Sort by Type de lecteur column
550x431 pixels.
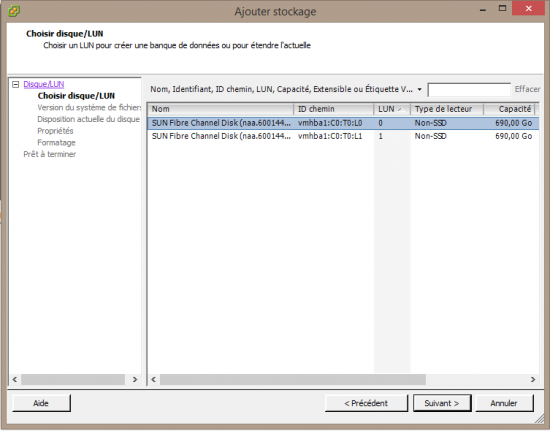coord(447,109)
